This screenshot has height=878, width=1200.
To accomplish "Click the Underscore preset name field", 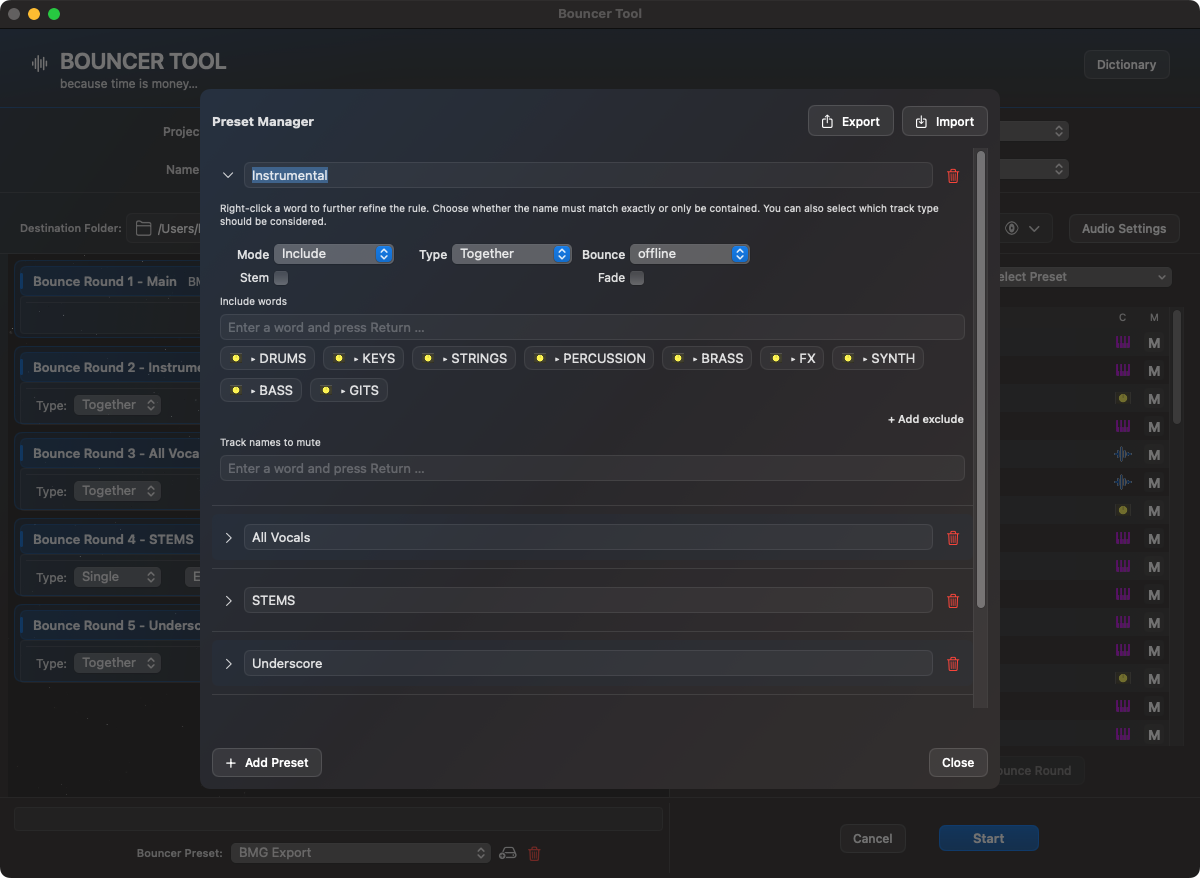I will tap(588, 664).
